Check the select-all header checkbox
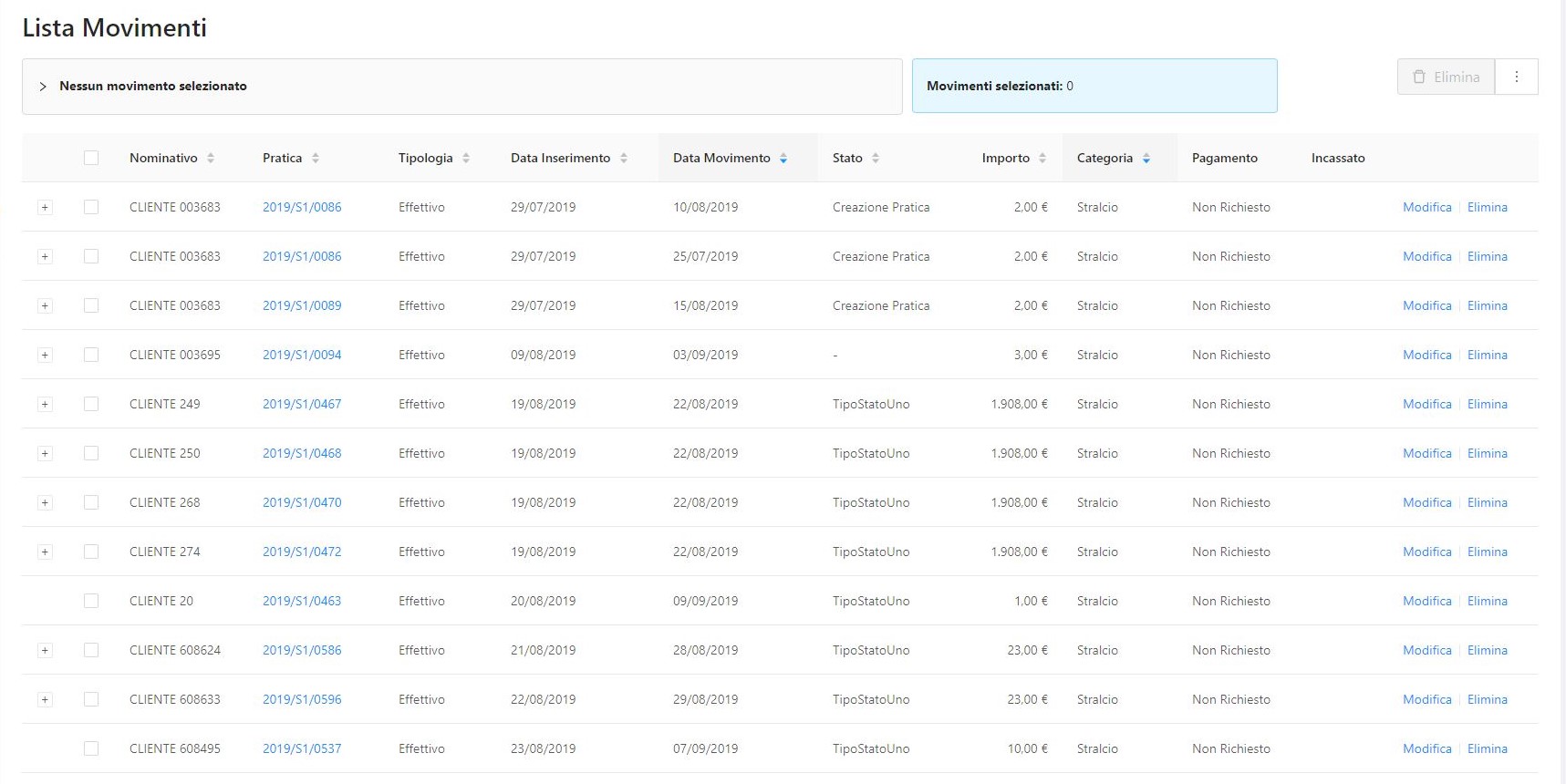Viewport: 1566px width, 784px height. point(91,158)
